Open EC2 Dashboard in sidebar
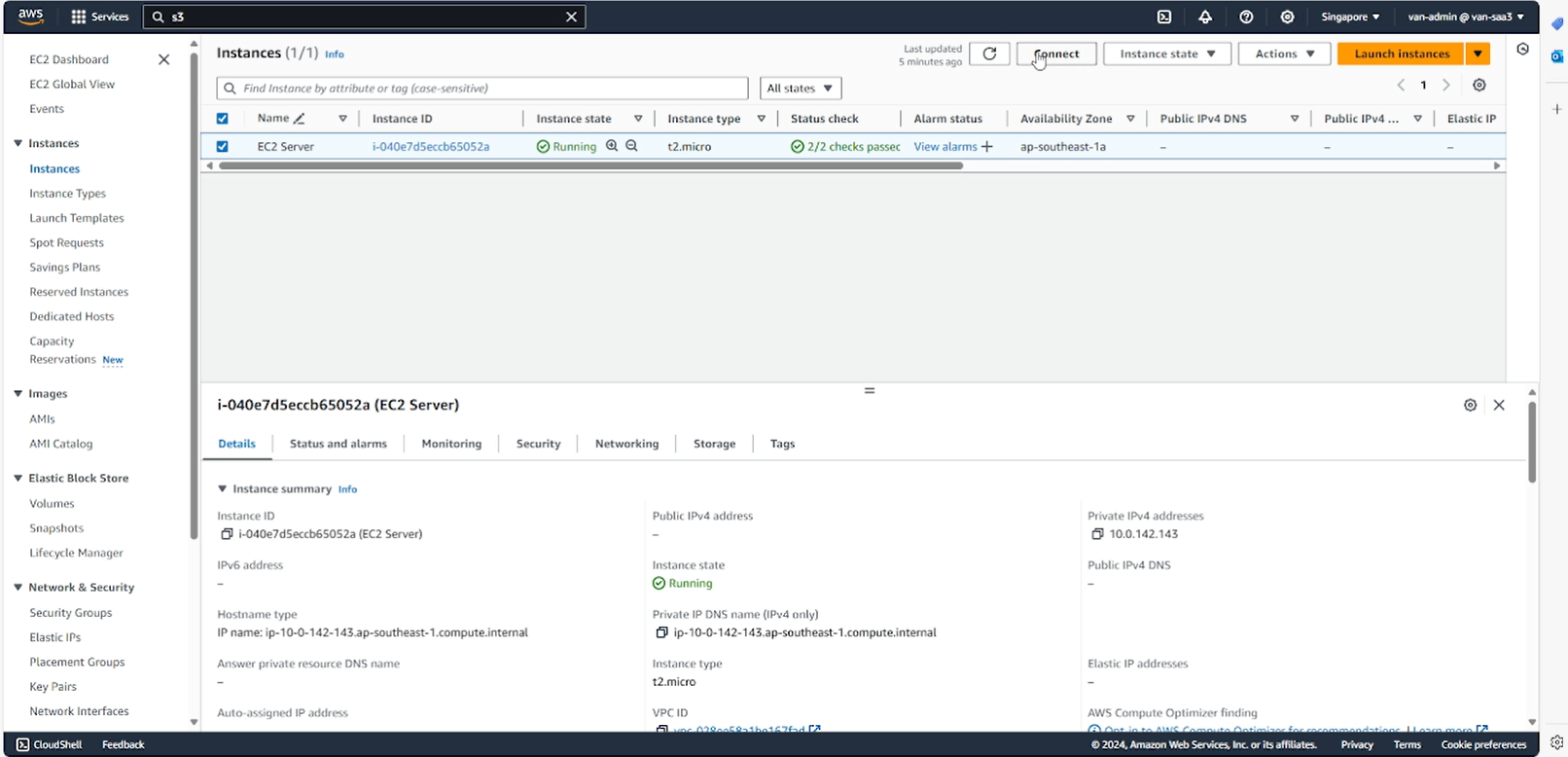 pyautogui.click(x=69, y=59)
